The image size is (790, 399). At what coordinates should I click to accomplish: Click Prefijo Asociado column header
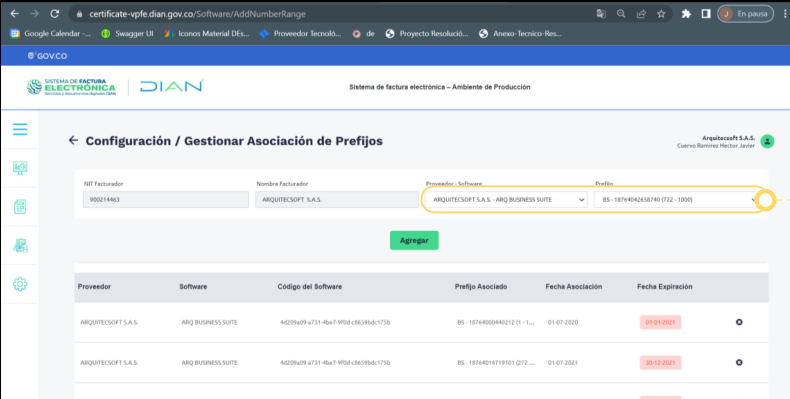click(x=481, y=287)
